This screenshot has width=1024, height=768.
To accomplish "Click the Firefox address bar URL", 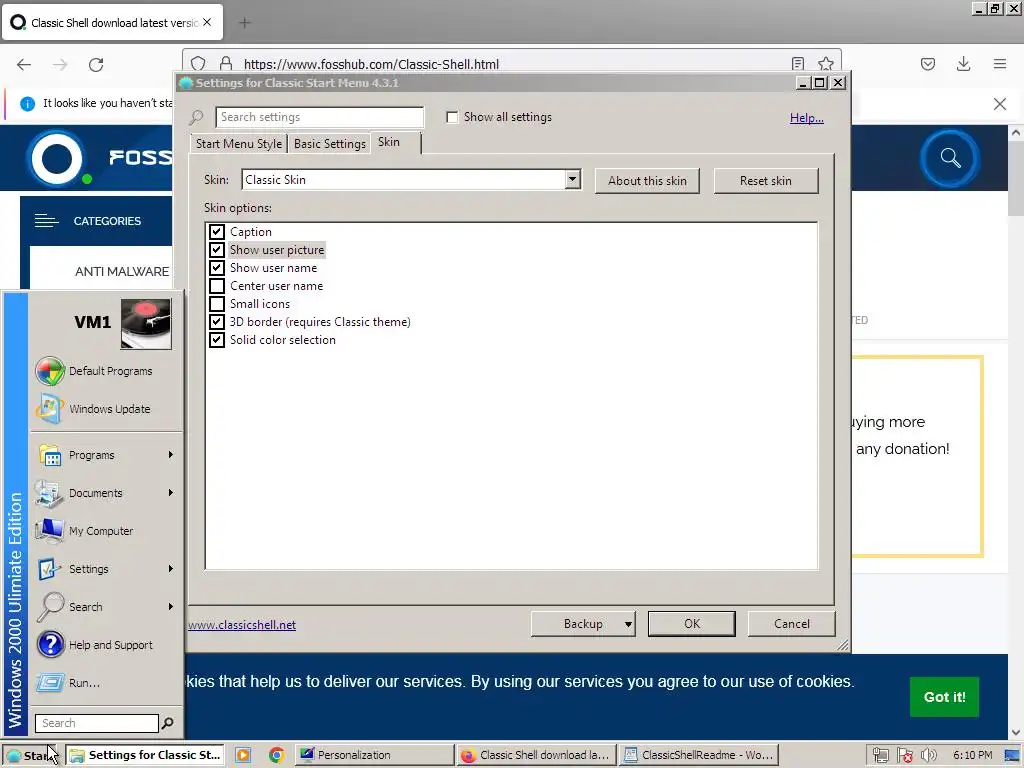I will [371, 64].
